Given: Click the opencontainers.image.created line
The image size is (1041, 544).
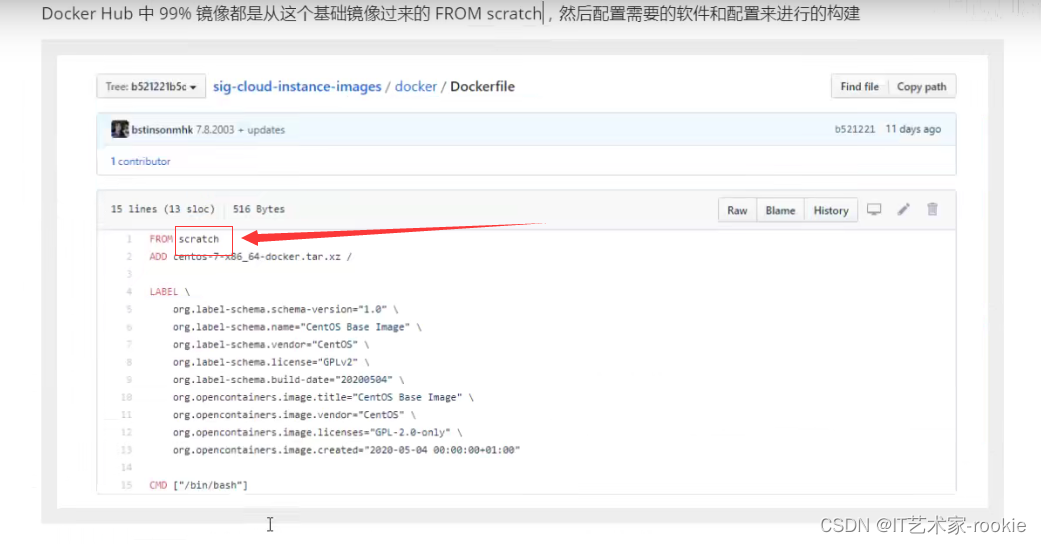Looking at the screenshot, I should click(x=347, y=450).
